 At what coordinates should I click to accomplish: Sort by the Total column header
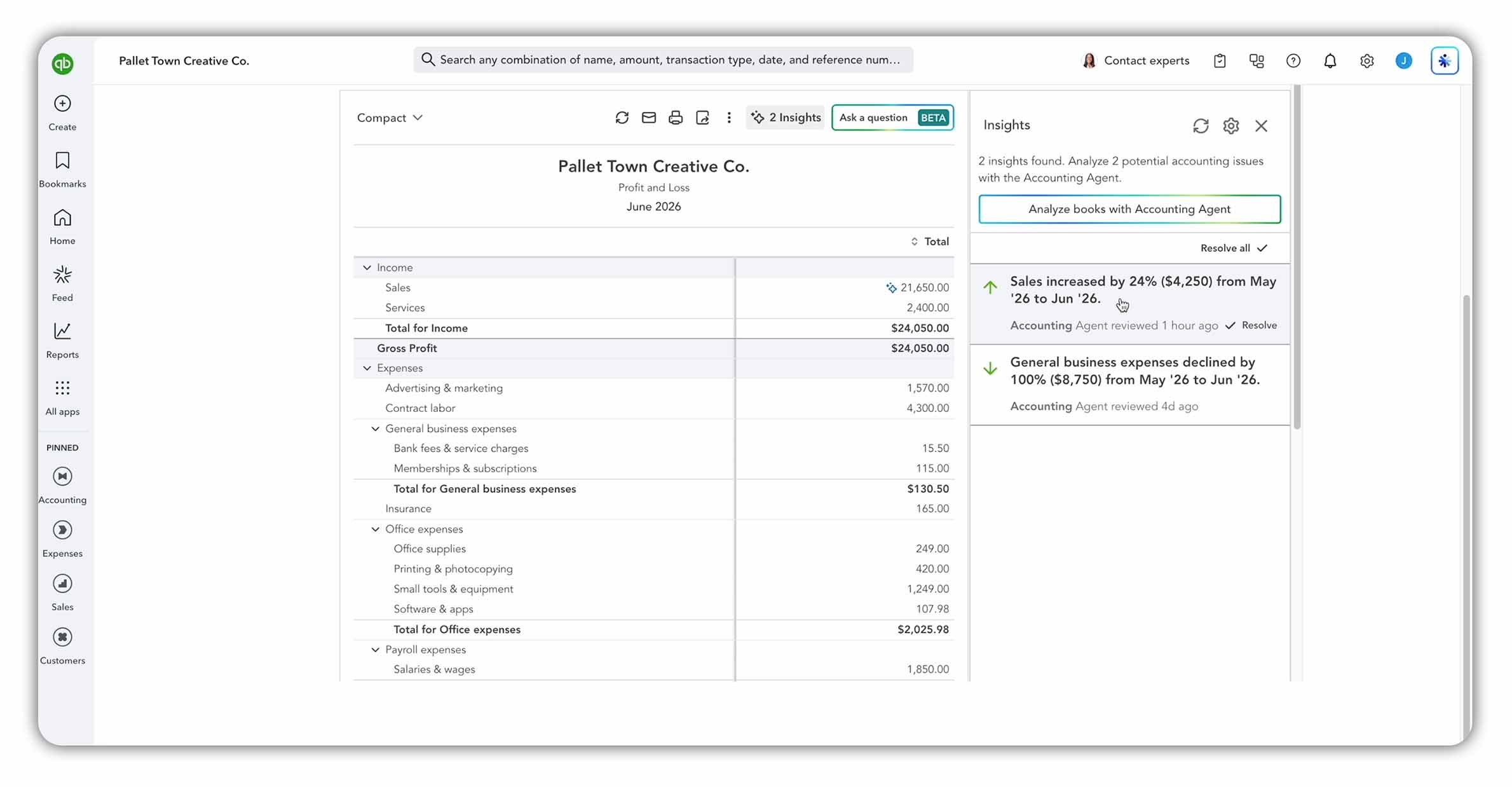930,242
